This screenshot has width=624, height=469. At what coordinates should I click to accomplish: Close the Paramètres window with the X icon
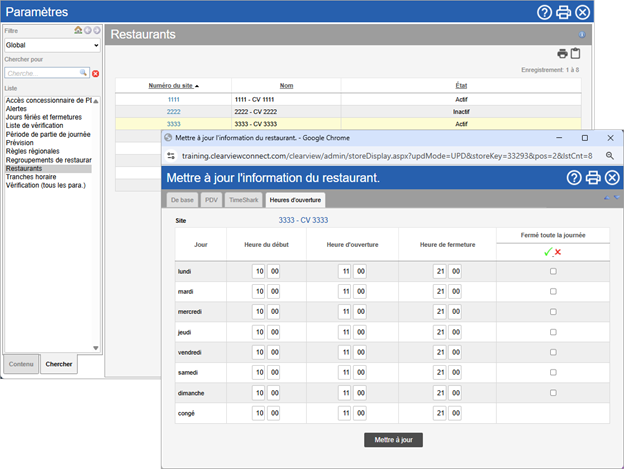click(583, 12)
